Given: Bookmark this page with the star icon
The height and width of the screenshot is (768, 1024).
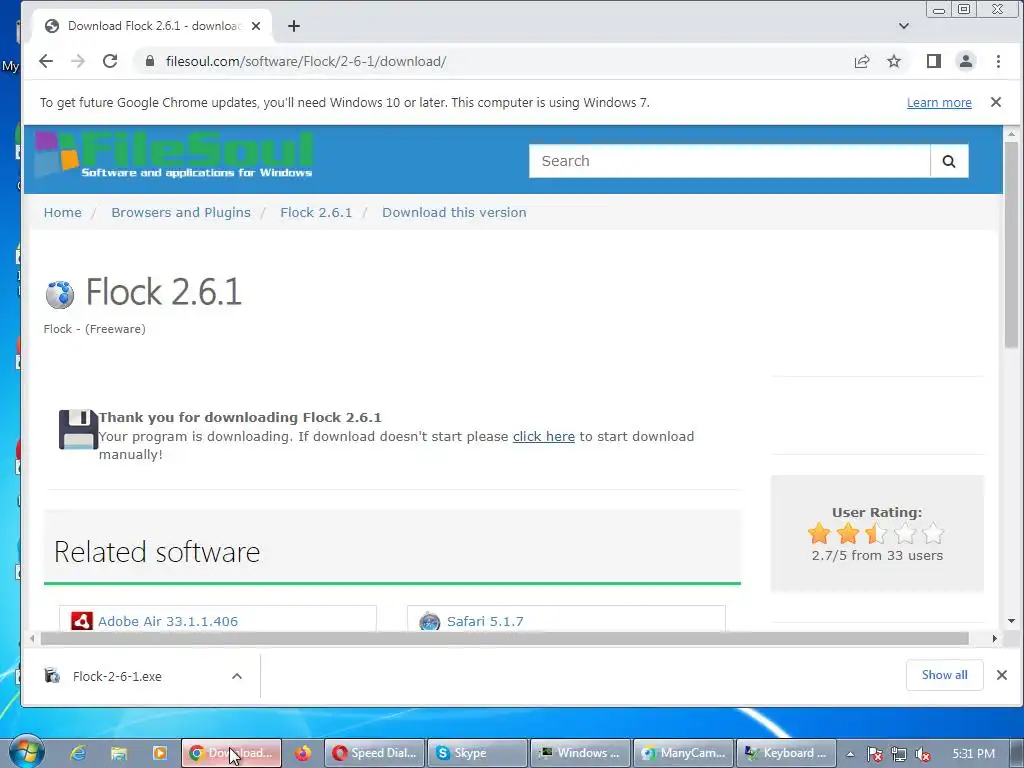Looking at the screenshot, I should [x=894, y=61].
